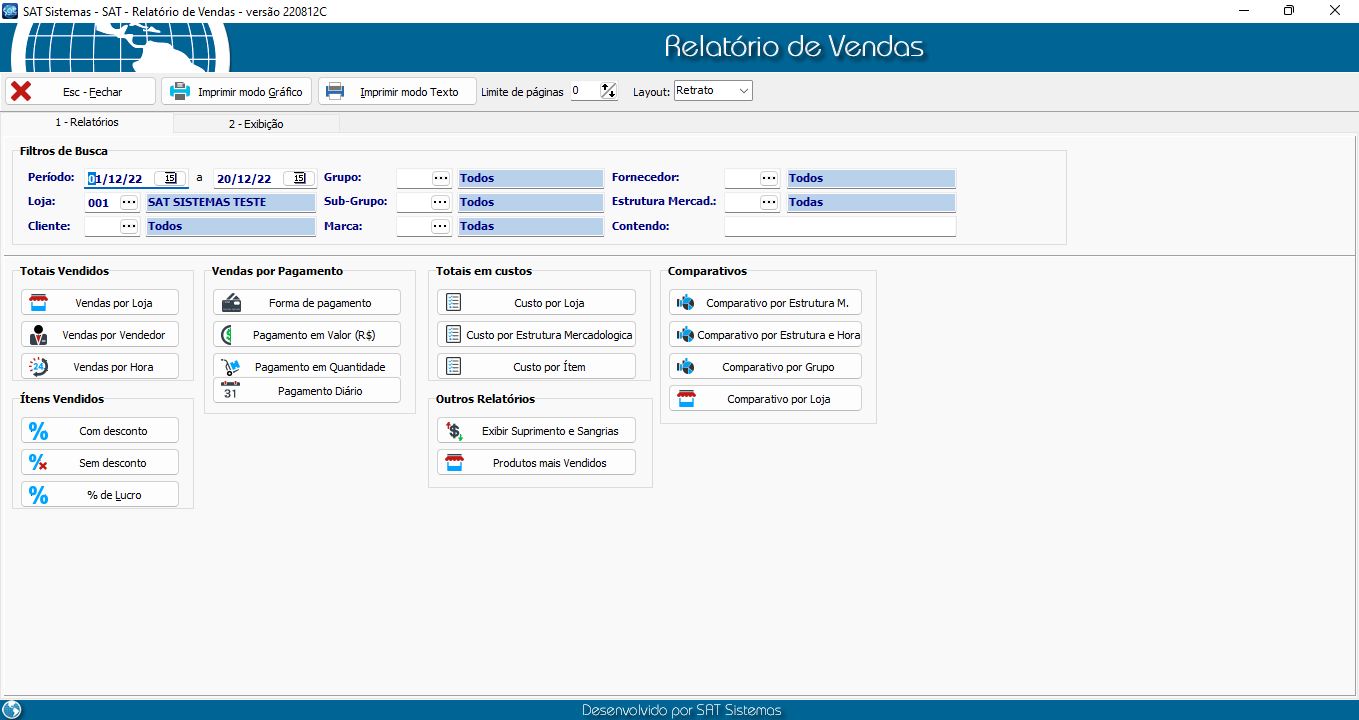Click the Esc - Fechar button

80,91
